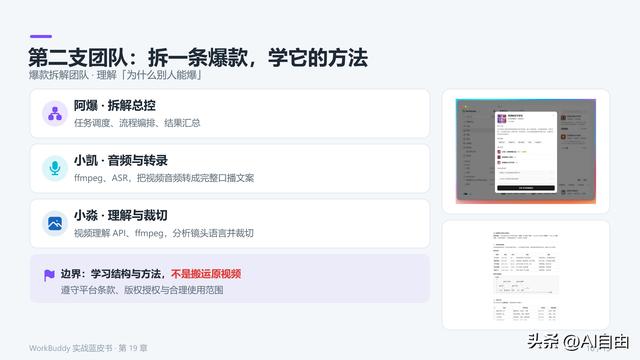Viewport: 640px width, 360px height.
Task: Click the black button in the dialog thumbnail
Action: 526,188
